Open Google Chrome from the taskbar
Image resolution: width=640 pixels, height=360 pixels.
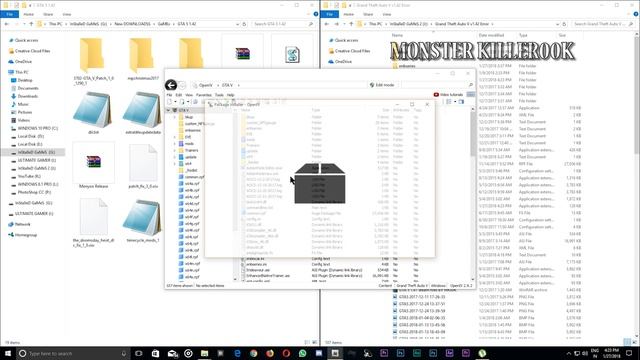click(253, 353)
